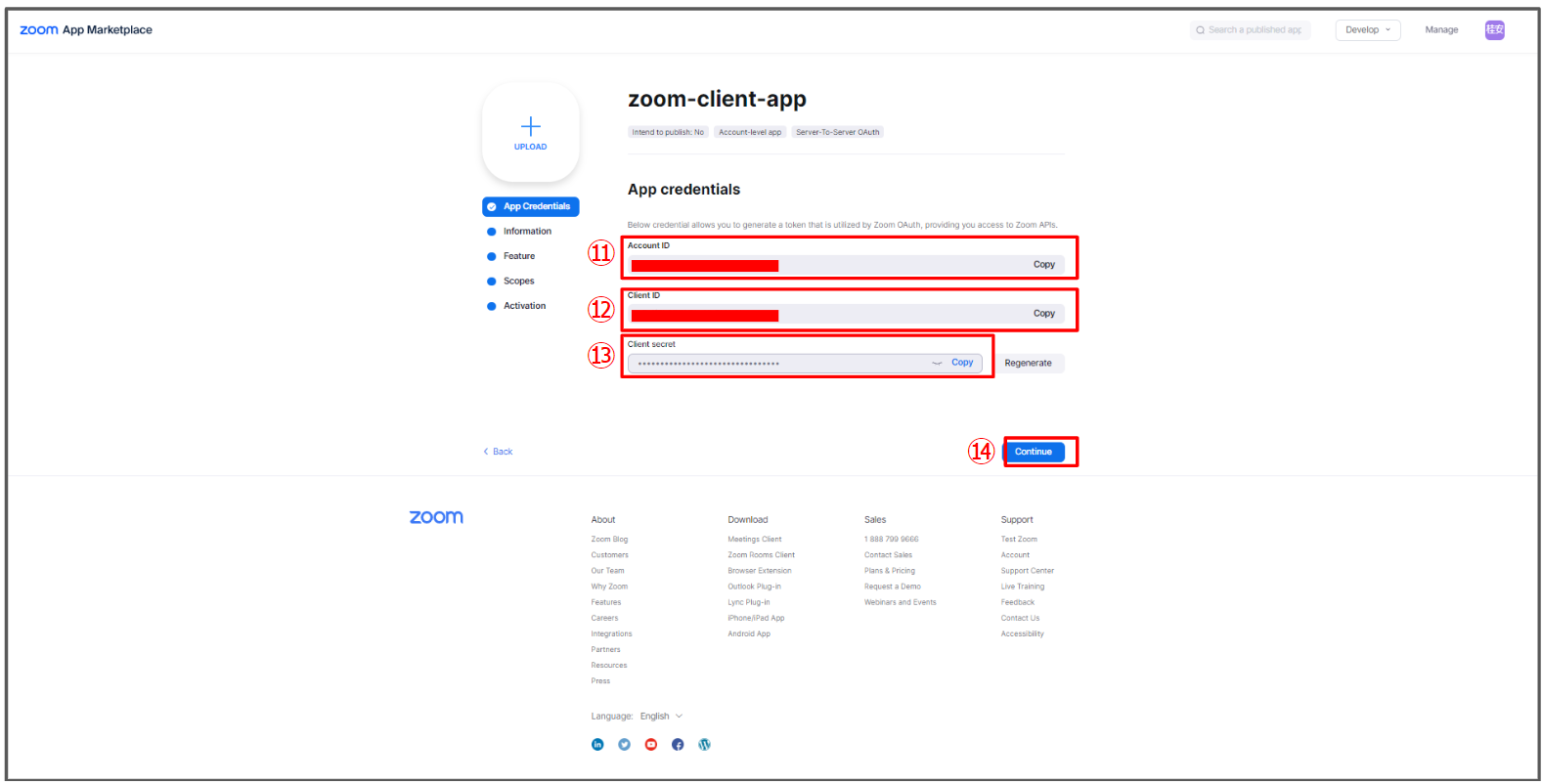Open Zoom's Twitter page icon
This screenshot has width=1542, height=784.
624,745
